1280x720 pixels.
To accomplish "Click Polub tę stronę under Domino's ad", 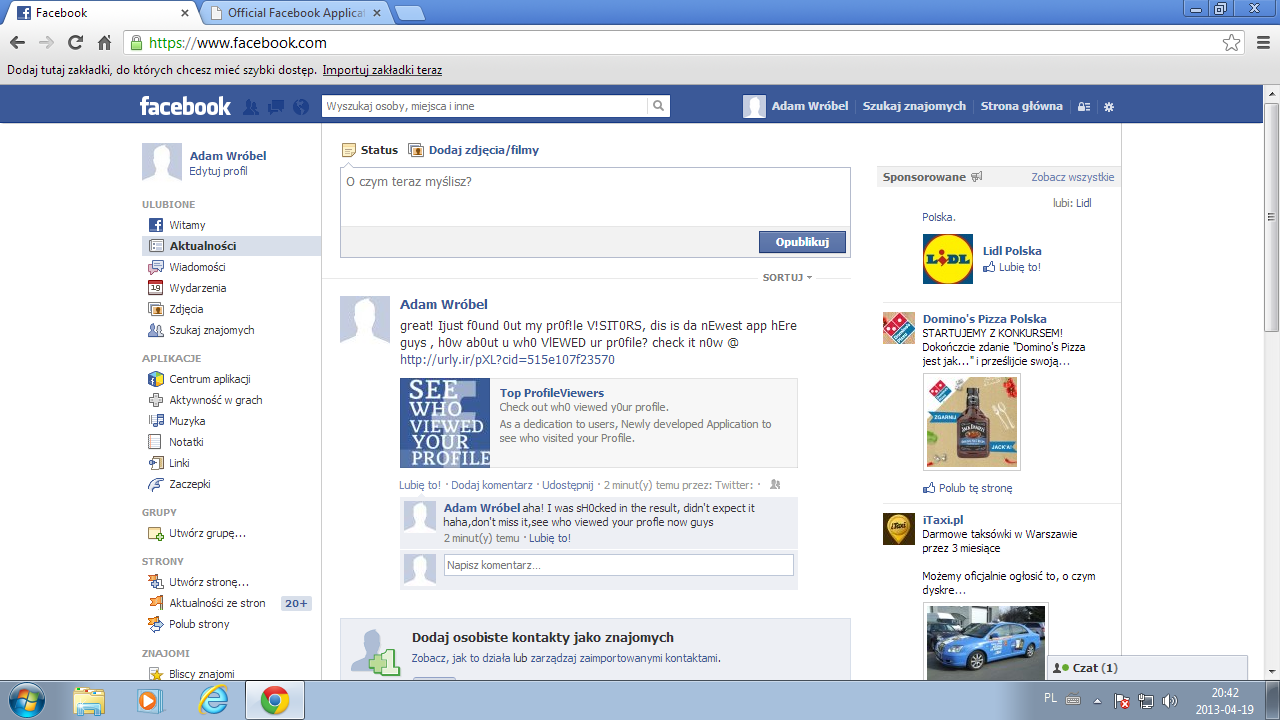I will coord(968,488).
